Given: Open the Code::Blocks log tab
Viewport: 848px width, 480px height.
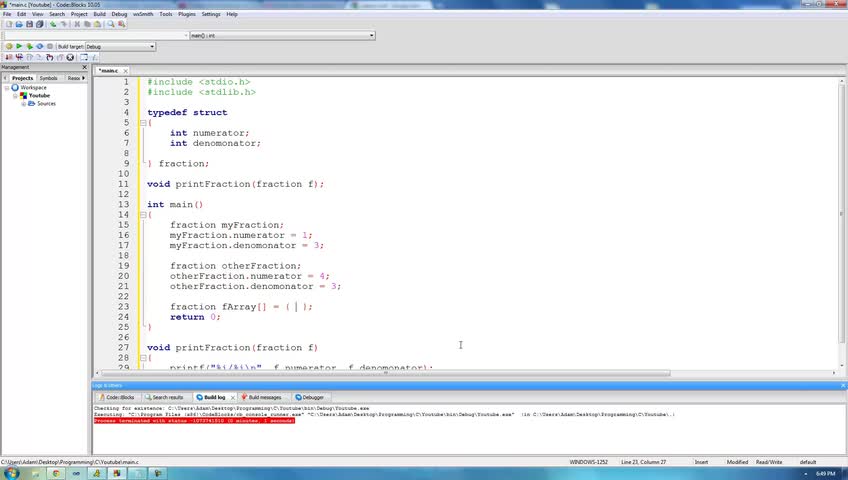Looking at the screenshot, I should [x=117, y=397].
